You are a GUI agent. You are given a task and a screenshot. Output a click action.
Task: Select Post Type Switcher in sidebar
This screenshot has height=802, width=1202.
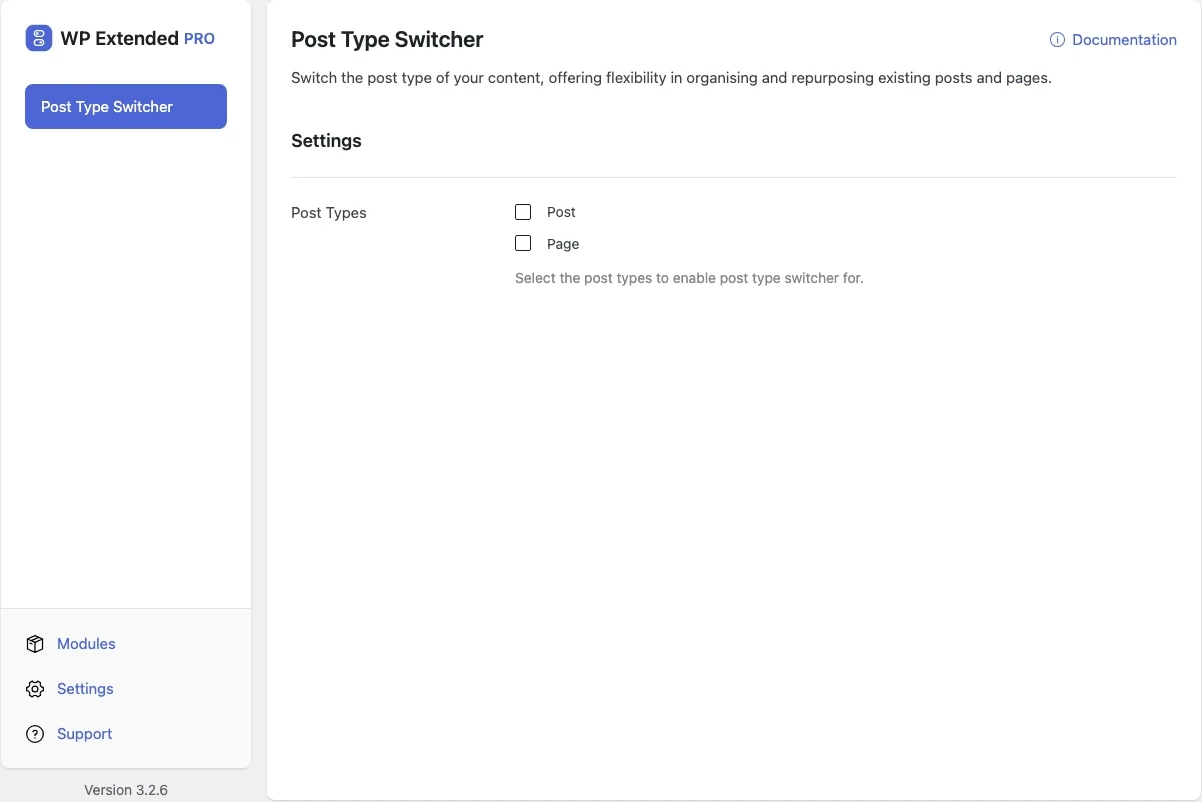126,106
